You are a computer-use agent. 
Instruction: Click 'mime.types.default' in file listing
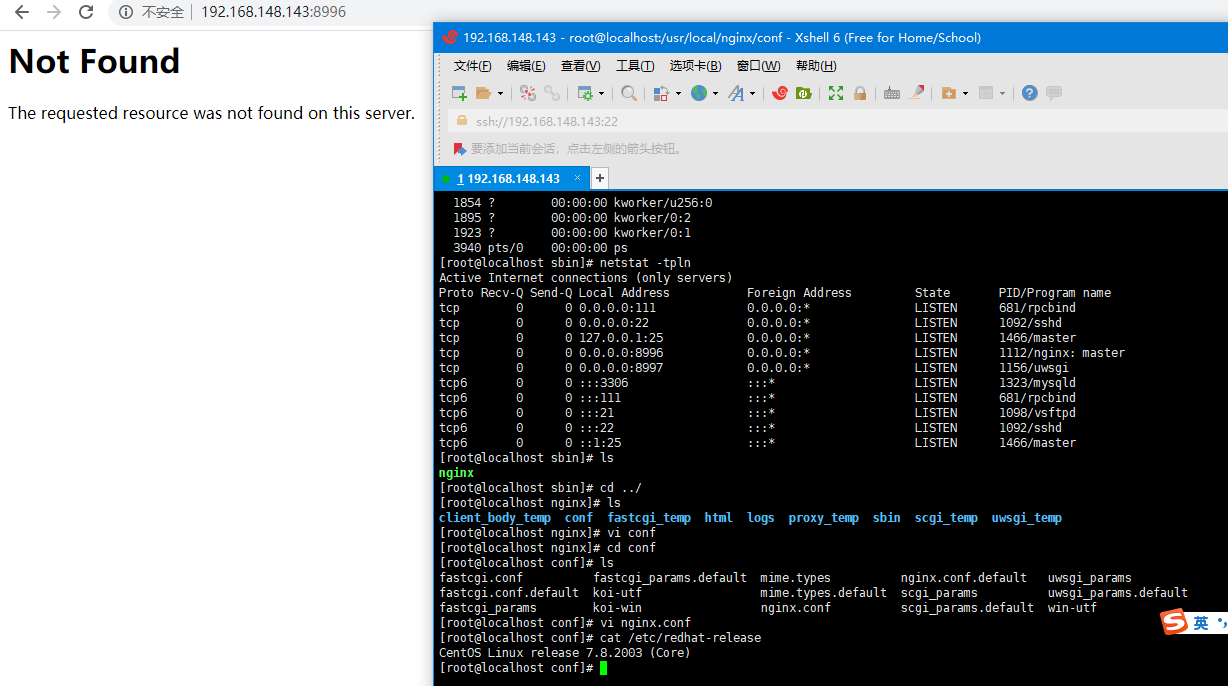click(x=823, y=593)
